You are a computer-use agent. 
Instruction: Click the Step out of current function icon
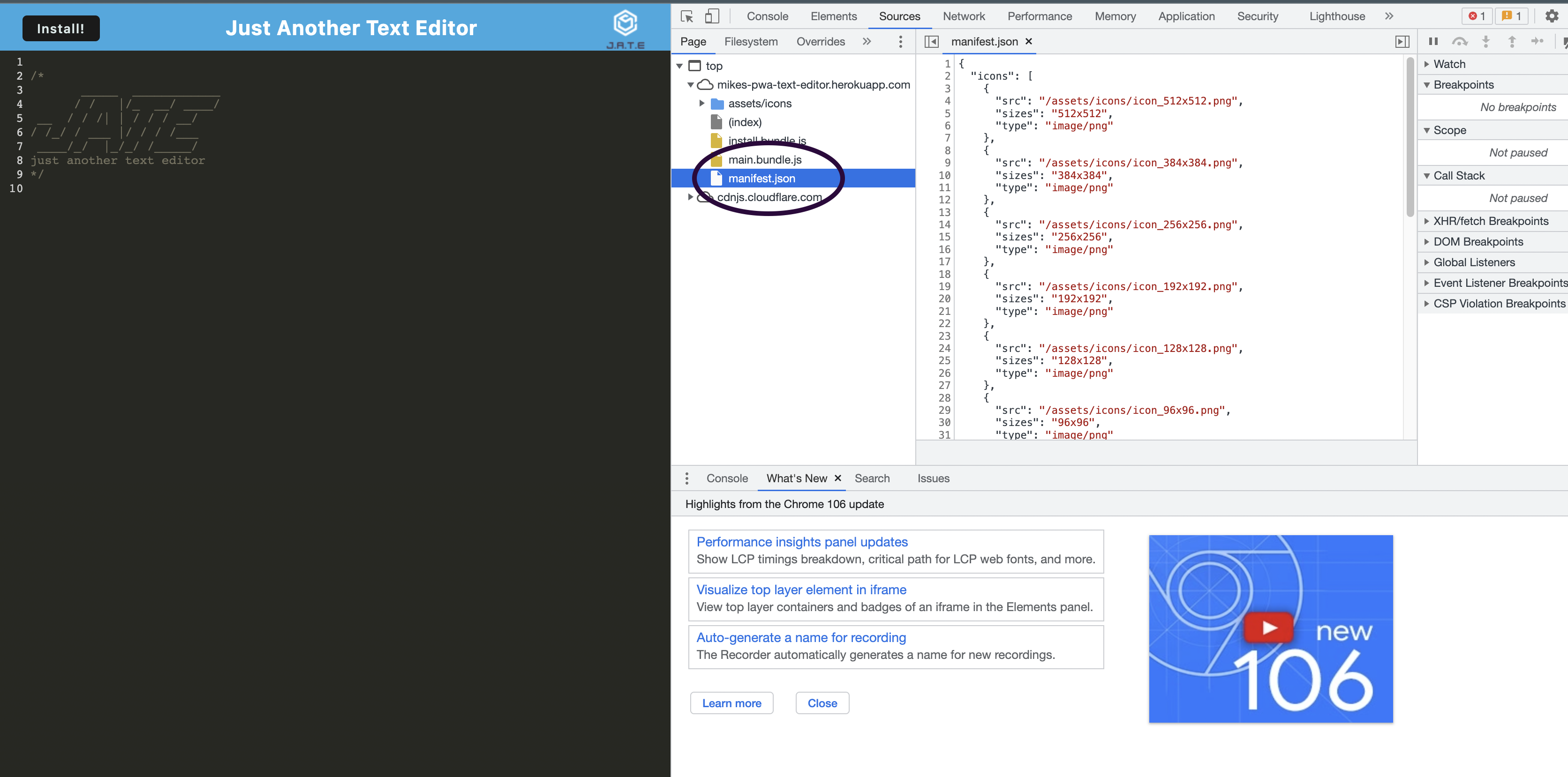[1512, 41]
